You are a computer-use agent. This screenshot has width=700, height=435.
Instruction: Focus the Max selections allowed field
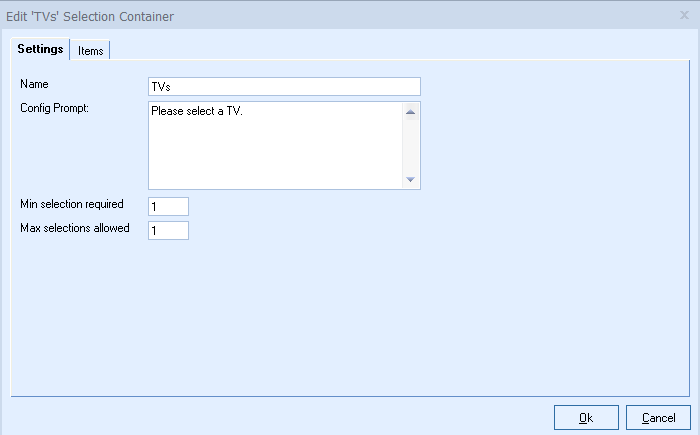tap(168, 230)
